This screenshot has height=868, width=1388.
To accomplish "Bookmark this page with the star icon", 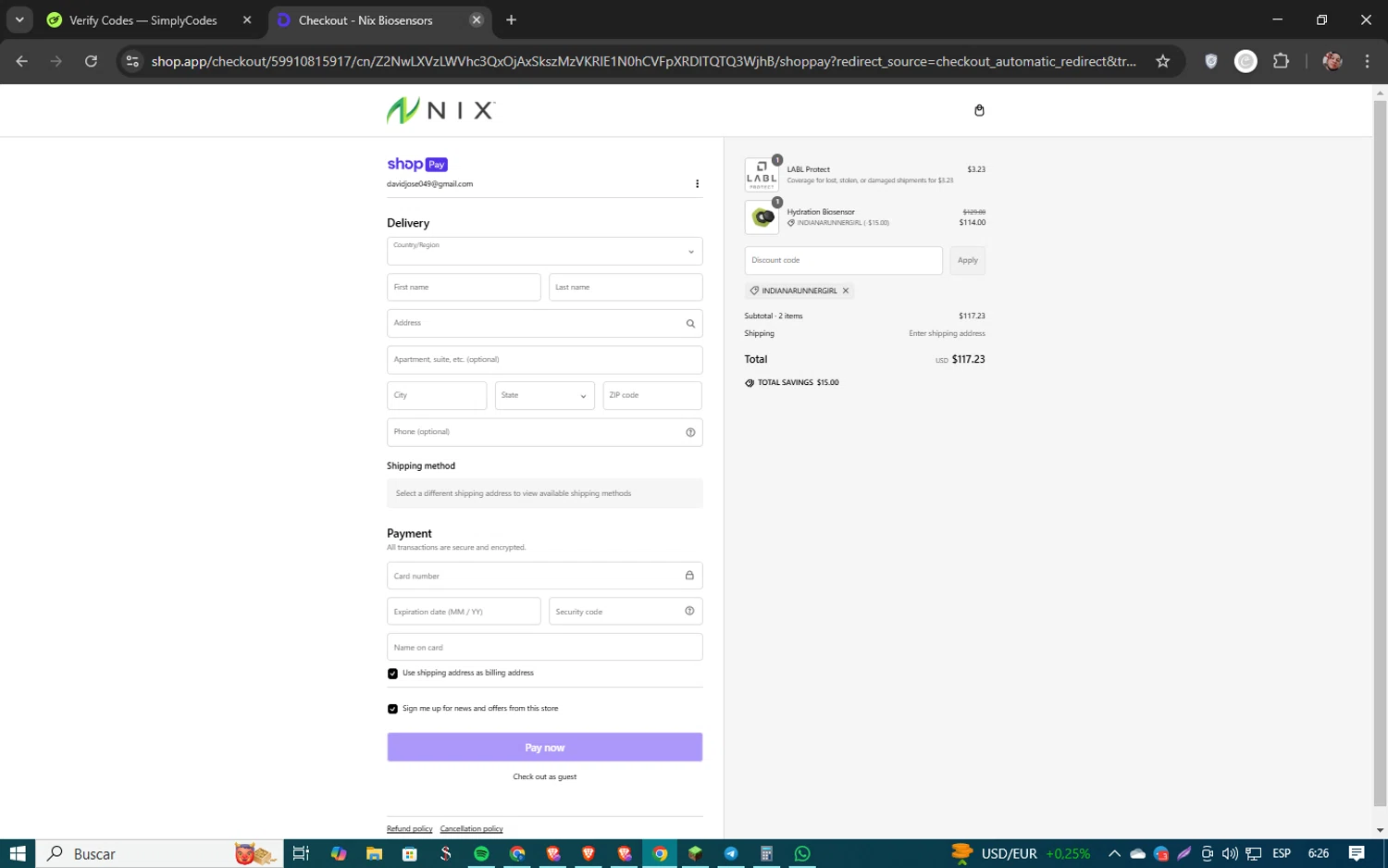I will pyautogui.click(x=1163, y=61).
